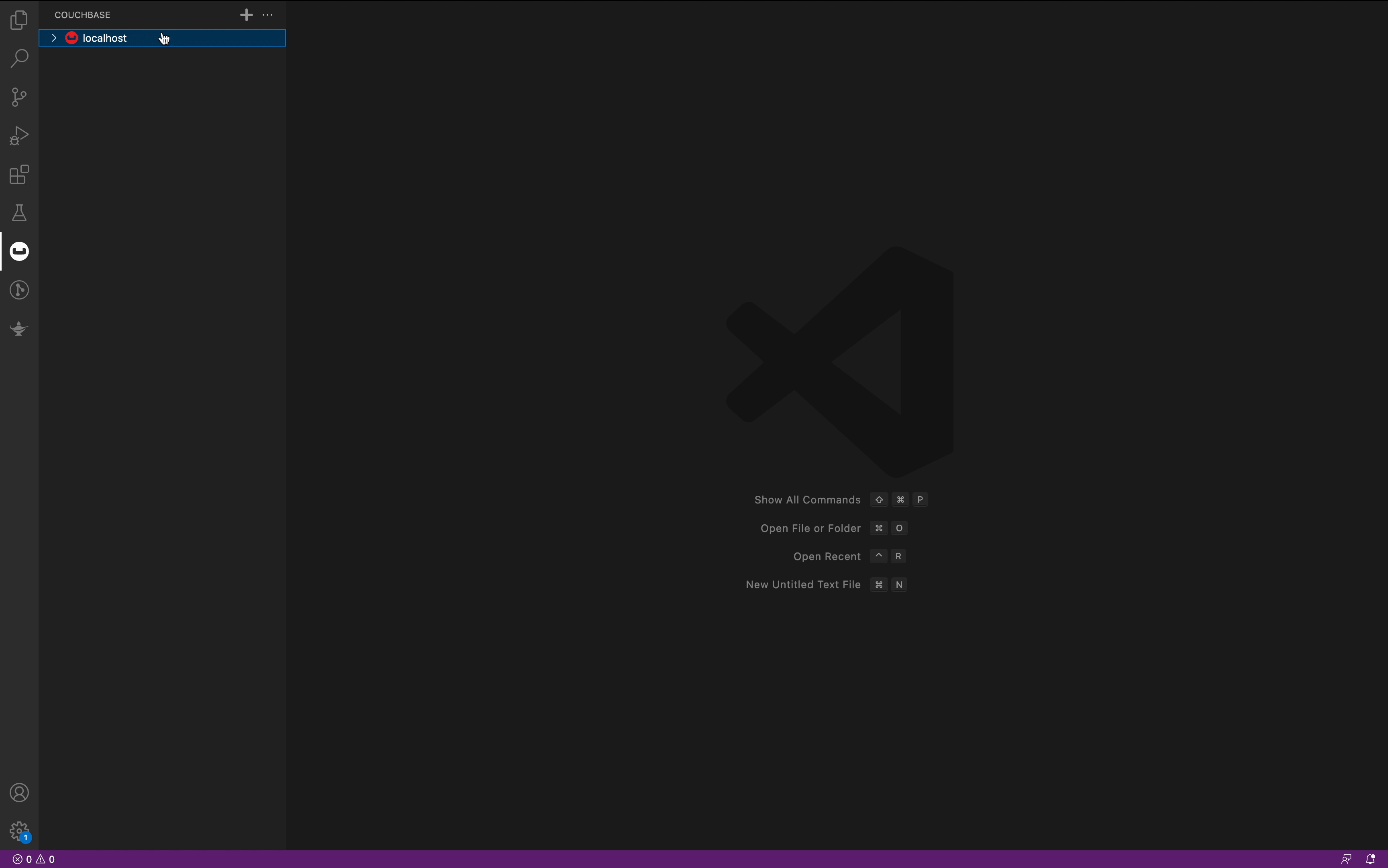The width and height of the screenshot is (1388, 868).
Task: Expand the localhost connection chevron
Action: [x=54, y=38]
